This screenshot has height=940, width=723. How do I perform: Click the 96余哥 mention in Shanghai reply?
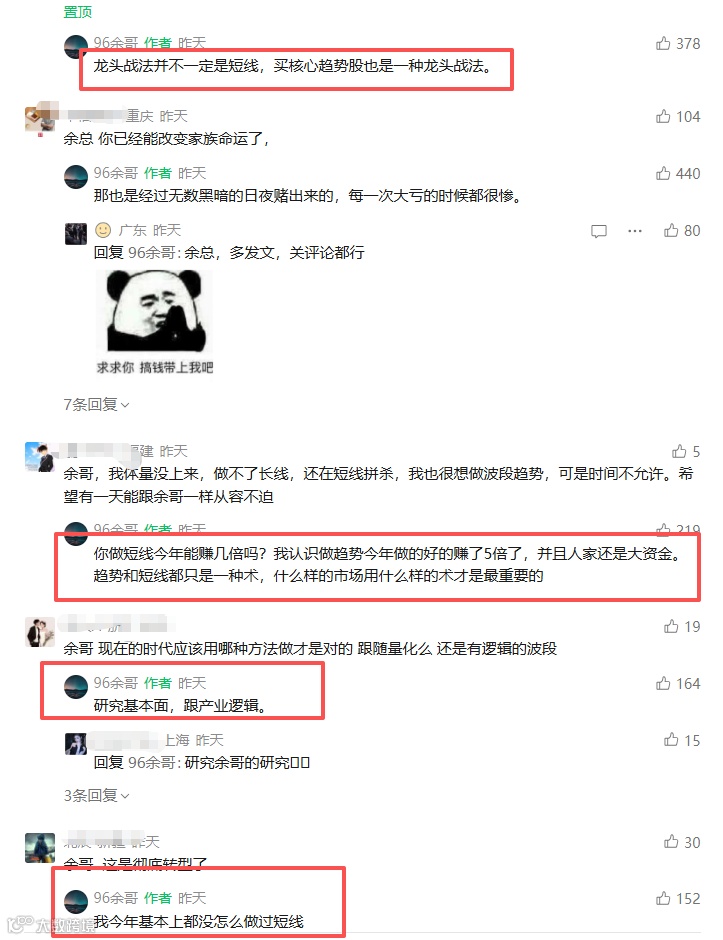click(152, 763)
